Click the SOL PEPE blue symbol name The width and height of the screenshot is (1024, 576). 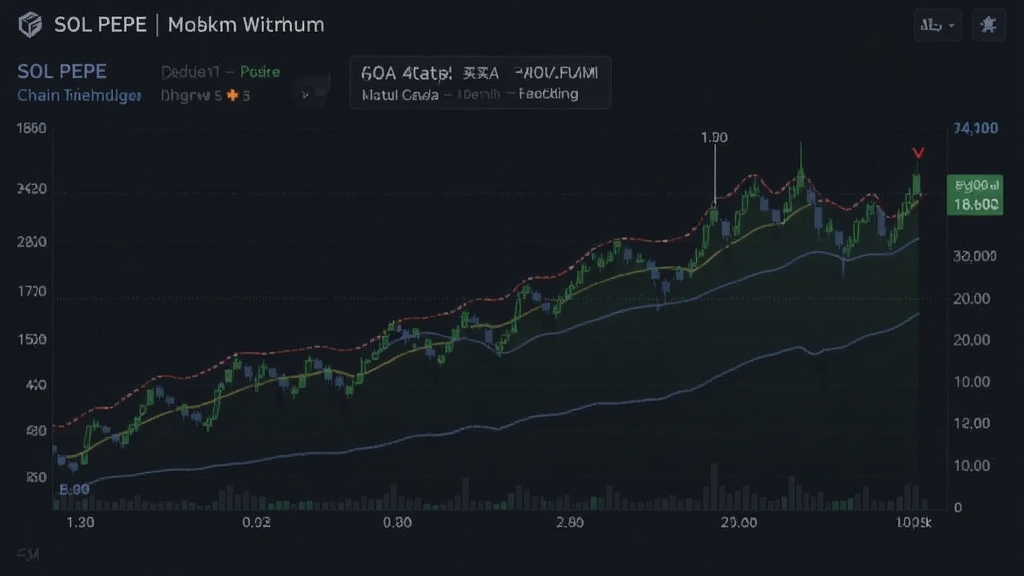(62, 71)
